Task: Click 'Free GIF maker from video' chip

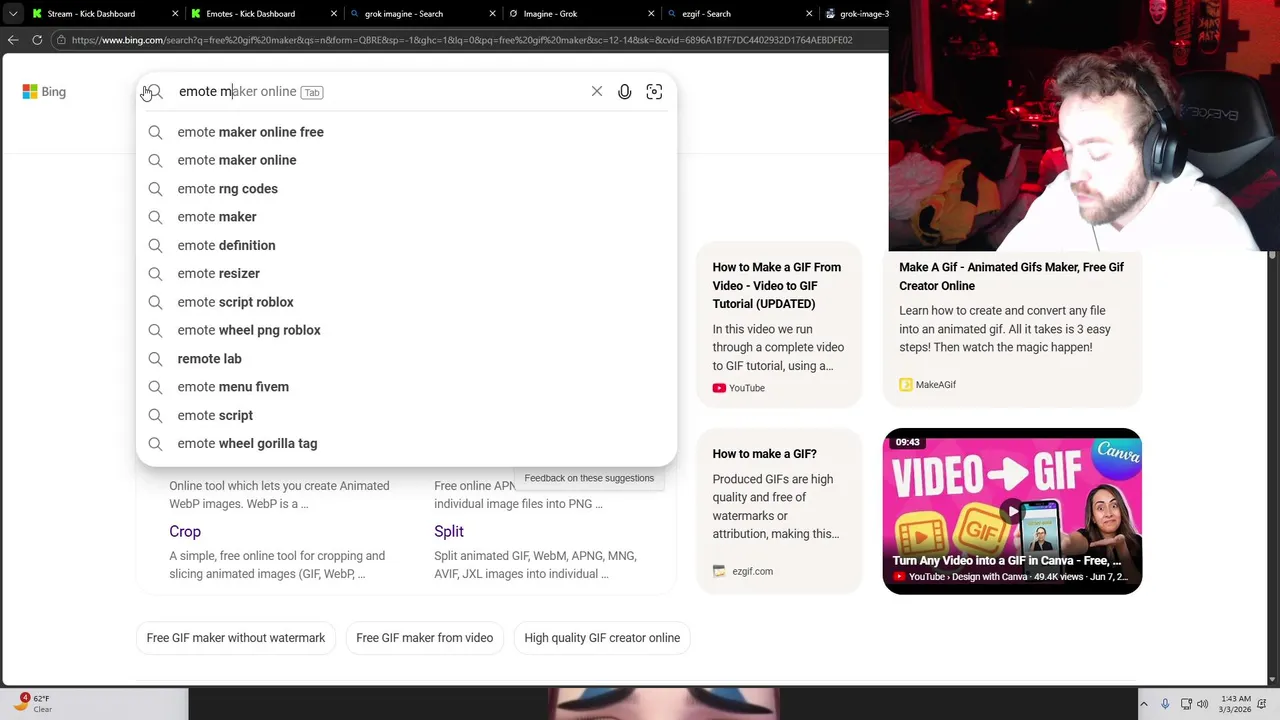Action: point(424,638)
